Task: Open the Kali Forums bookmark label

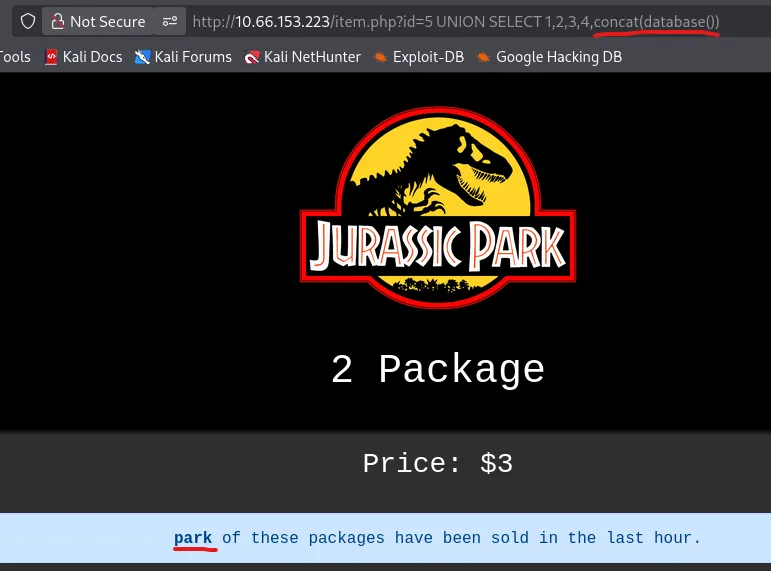Action: [x=193, y=57]
